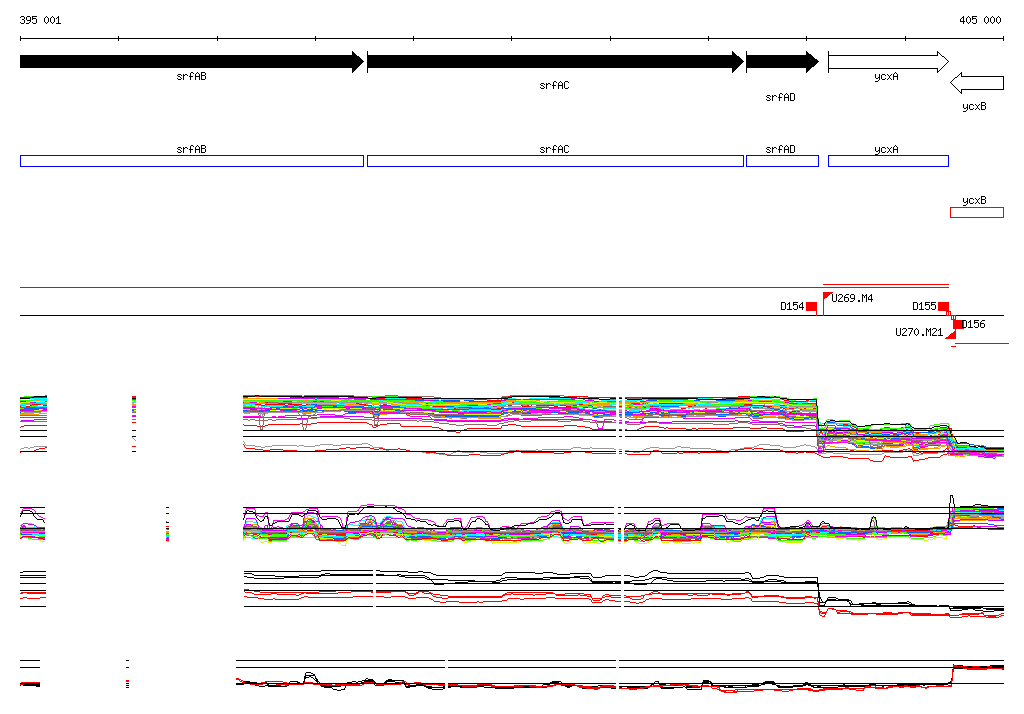The height and width of the screenshot is (714, 1024).
Task: Click the srfAB label above blue box
Action: pos(191,150)
